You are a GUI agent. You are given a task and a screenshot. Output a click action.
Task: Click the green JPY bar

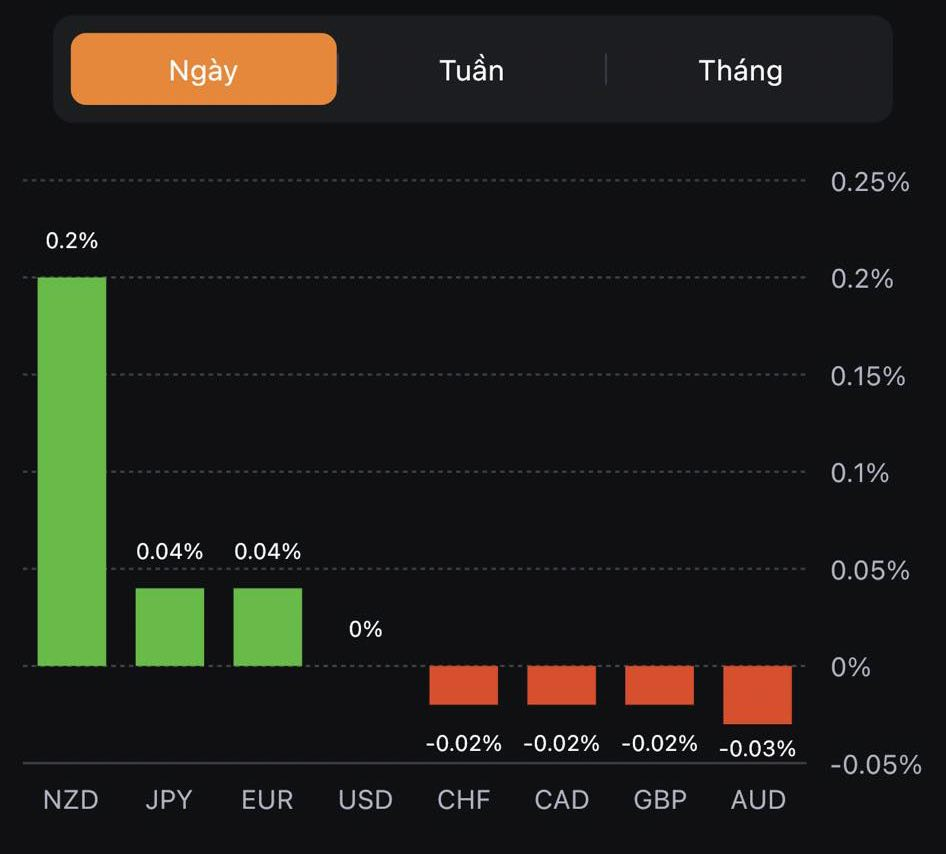(x=170, y=626)
